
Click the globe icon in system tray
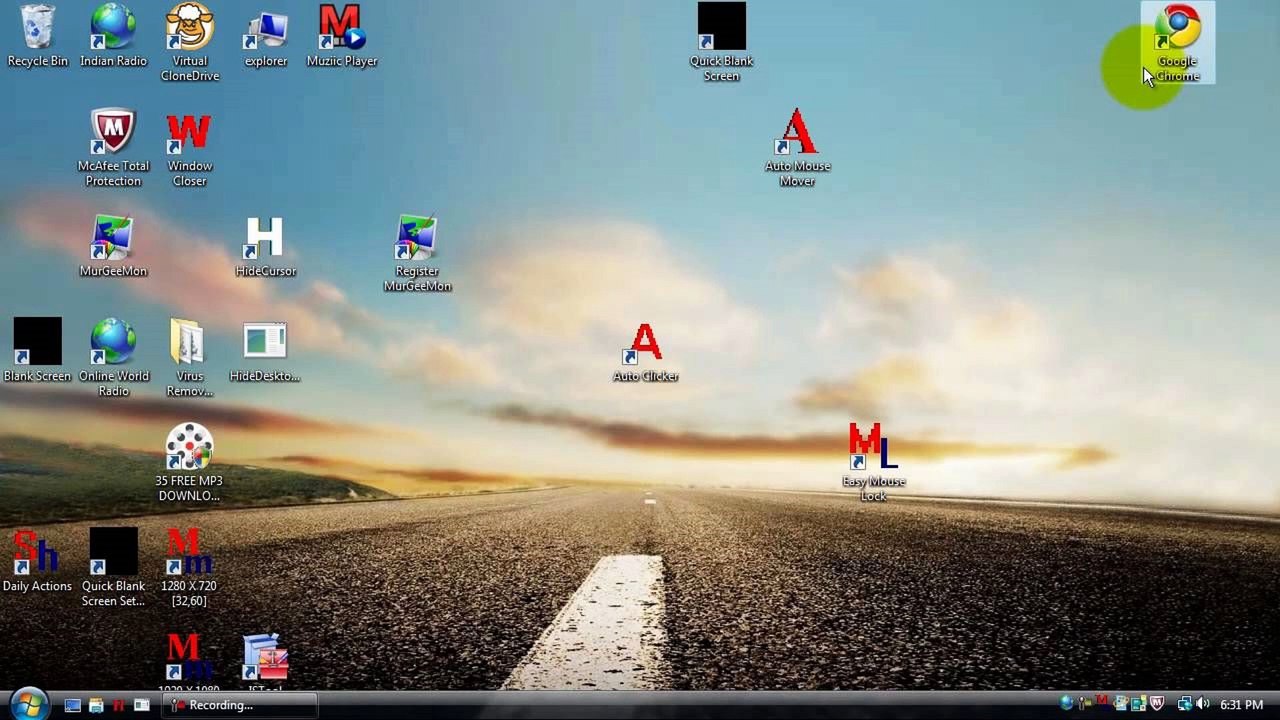coord(1067,704)
